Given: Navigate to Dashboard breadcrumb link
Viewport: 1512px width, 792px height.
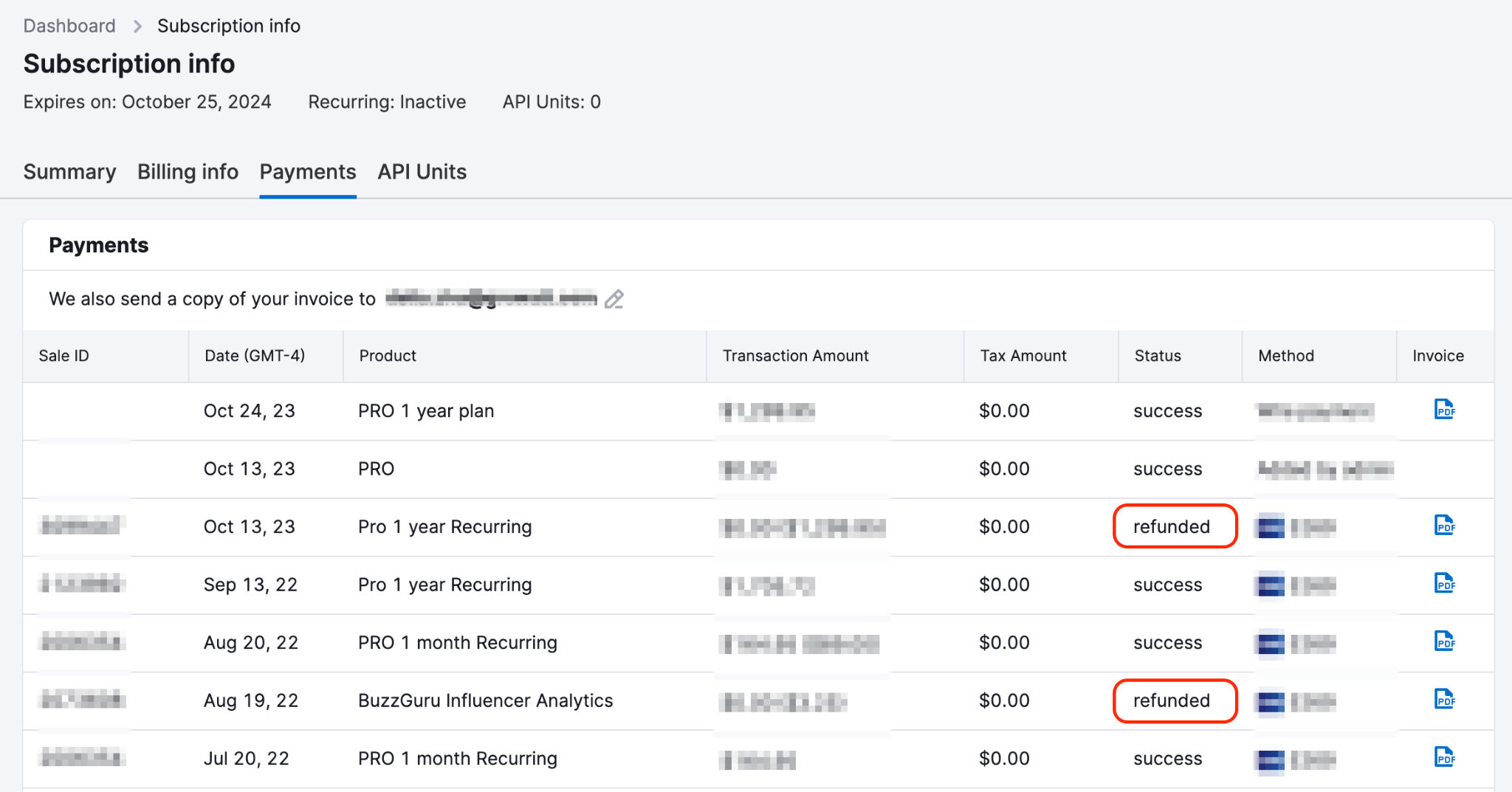Looking at the screenshot, I should click(69, 26).
